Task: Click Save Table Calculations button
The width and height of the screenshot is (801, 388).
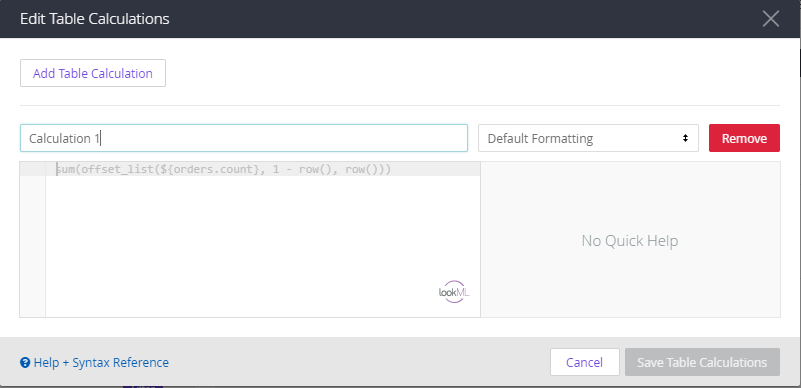Action: (x=702, y=362)
